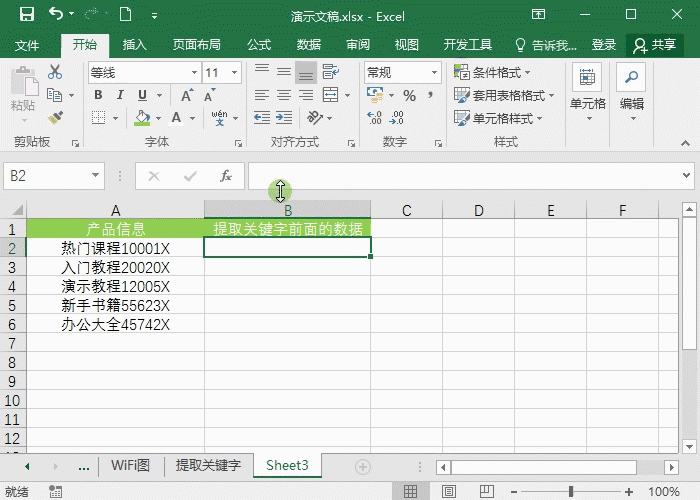Select cell A2 热门课程10001X
Image resolution: width=700 pixels, height=500 pixels.
coord(115,248)
